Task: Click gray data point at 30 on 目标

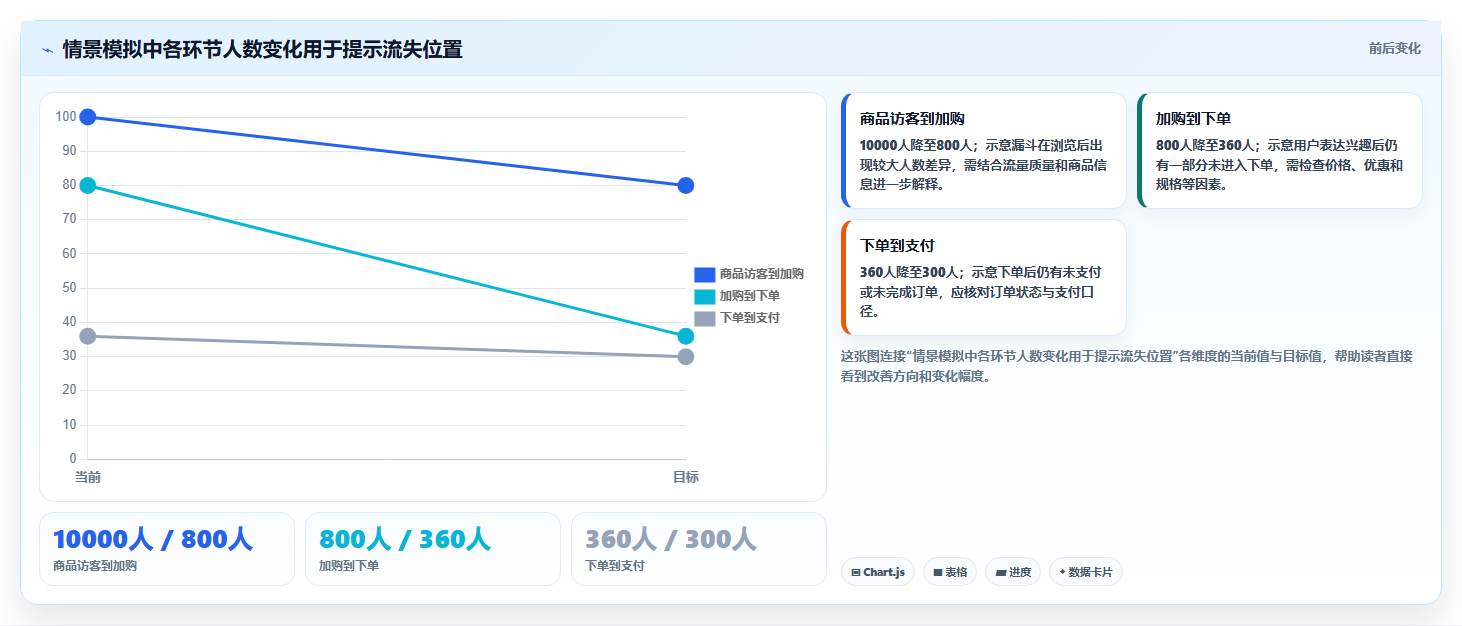Action: (x=686, y=357)
